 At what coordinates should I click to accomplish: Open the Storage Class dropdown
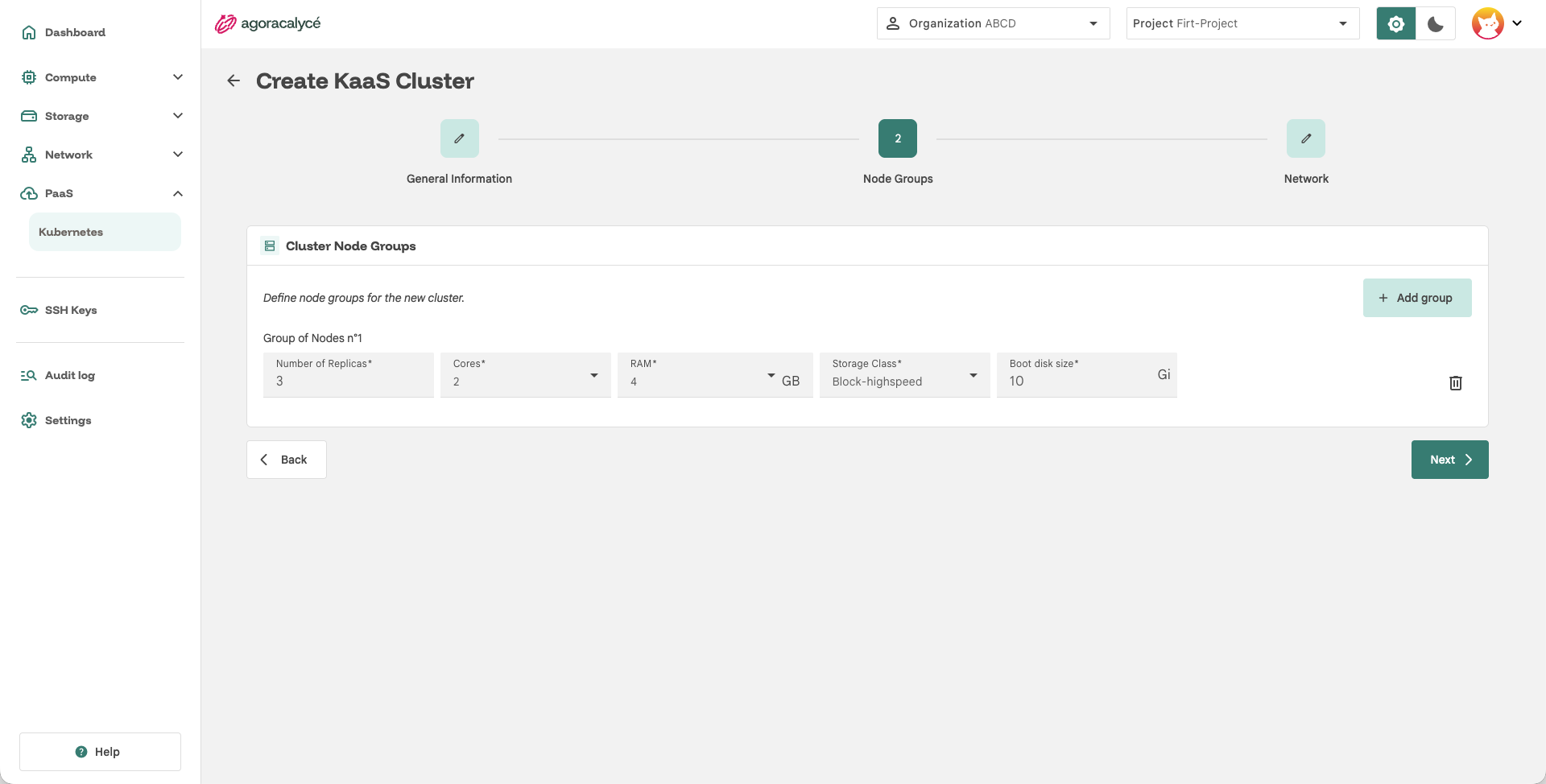(905, 375)
